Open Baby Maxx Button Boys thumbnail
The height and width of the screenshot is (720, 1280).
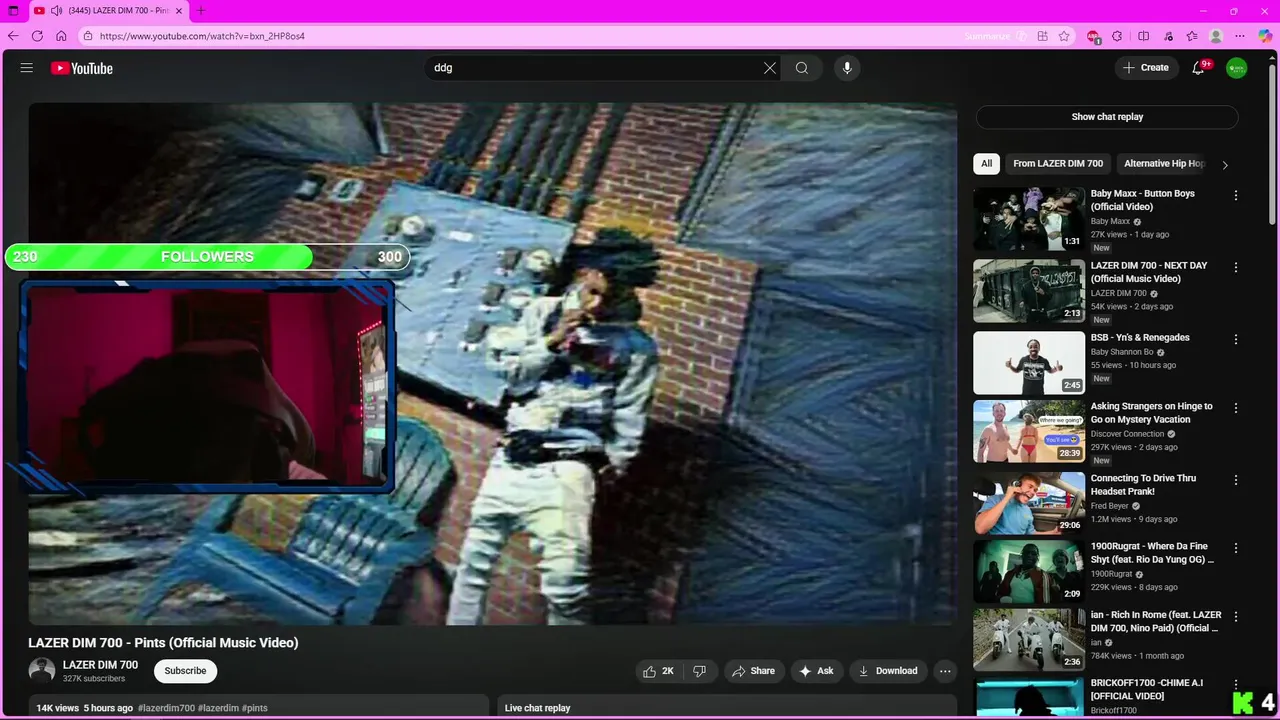[x=1029, y=219]
